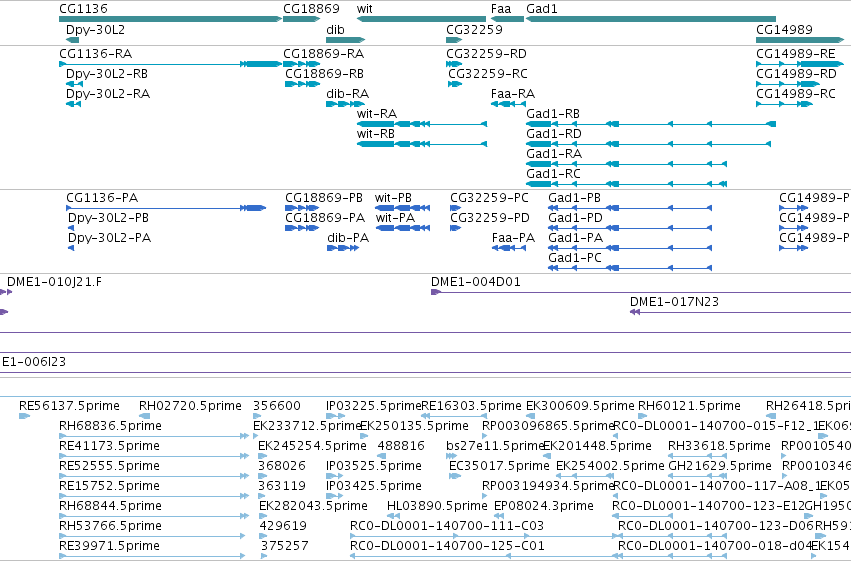Select EST label HL03890.5prime
Image resolution: width=851 pixels, height=561 pixels.
click(437, 506)
